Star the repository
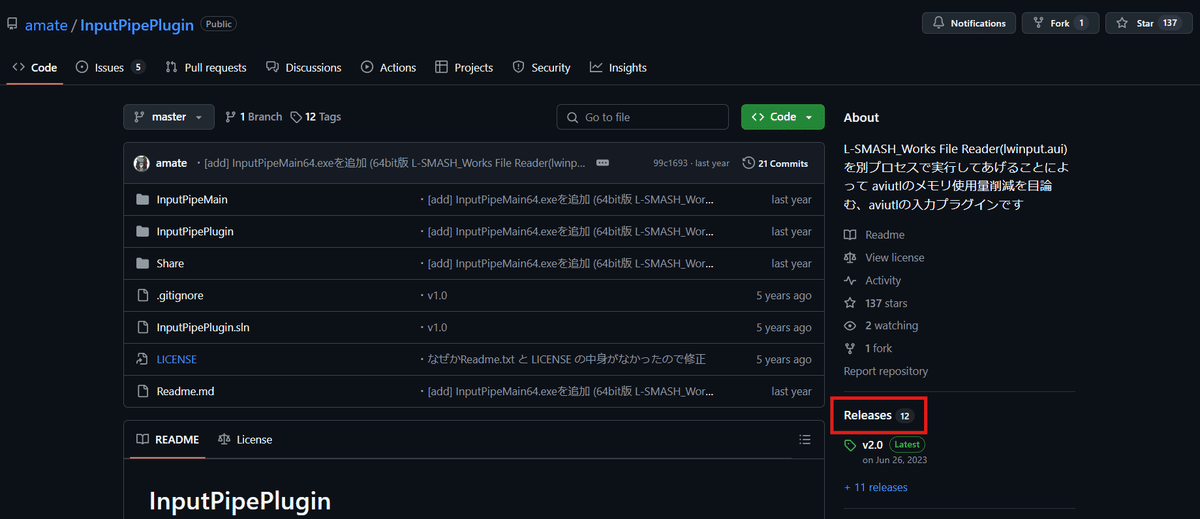Screen dimensions: 1200x519 tap(1149, 23)
